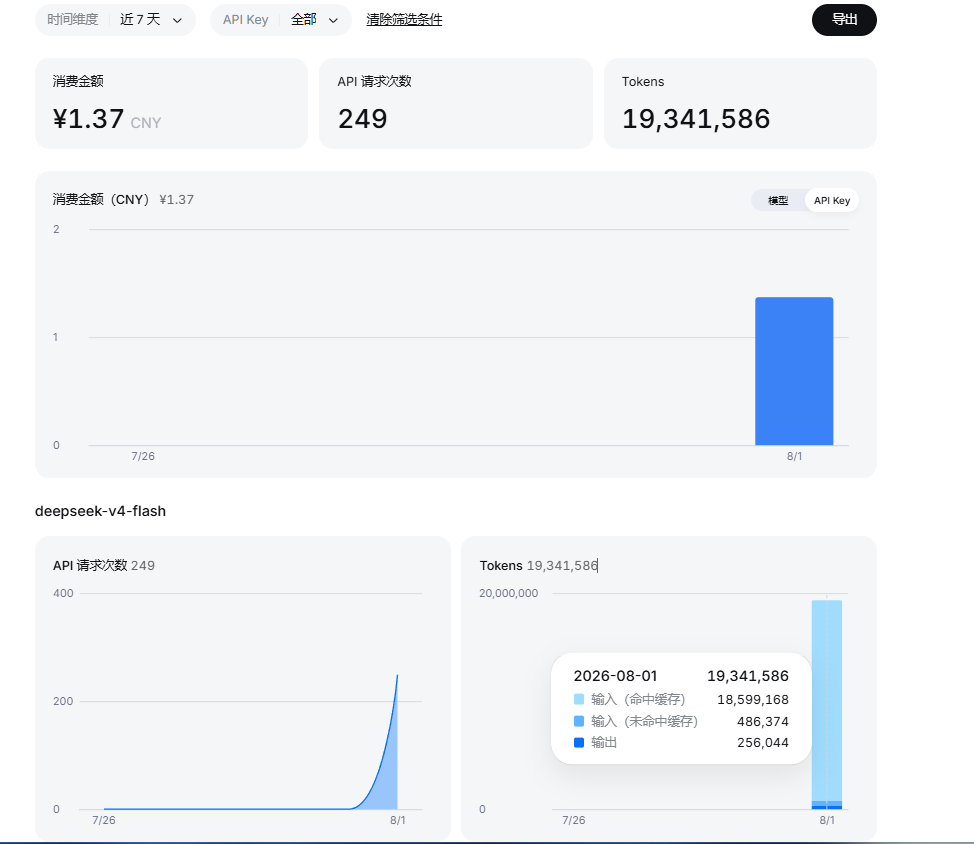Click the chevron beside 近 7 天
This screenshot has height=844, width=974.
[177, 20]
